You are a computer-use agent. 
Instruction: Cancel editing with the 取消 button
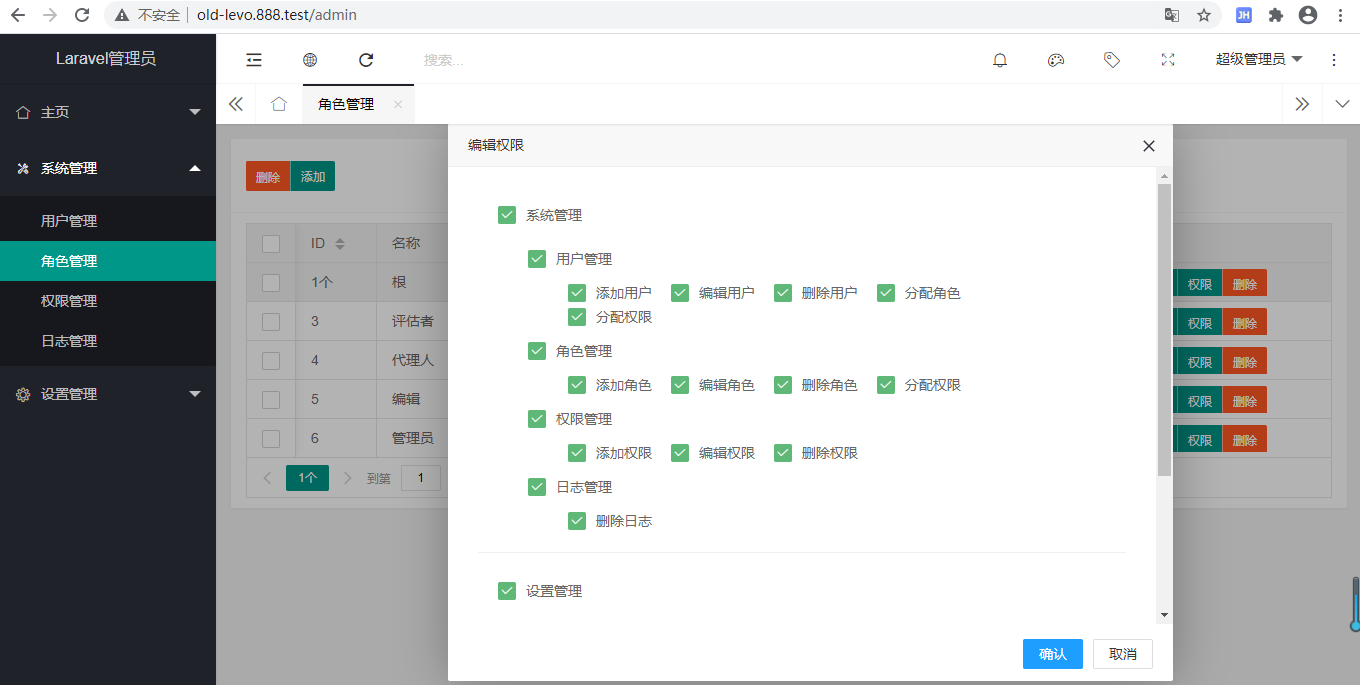pos(1122,654)
